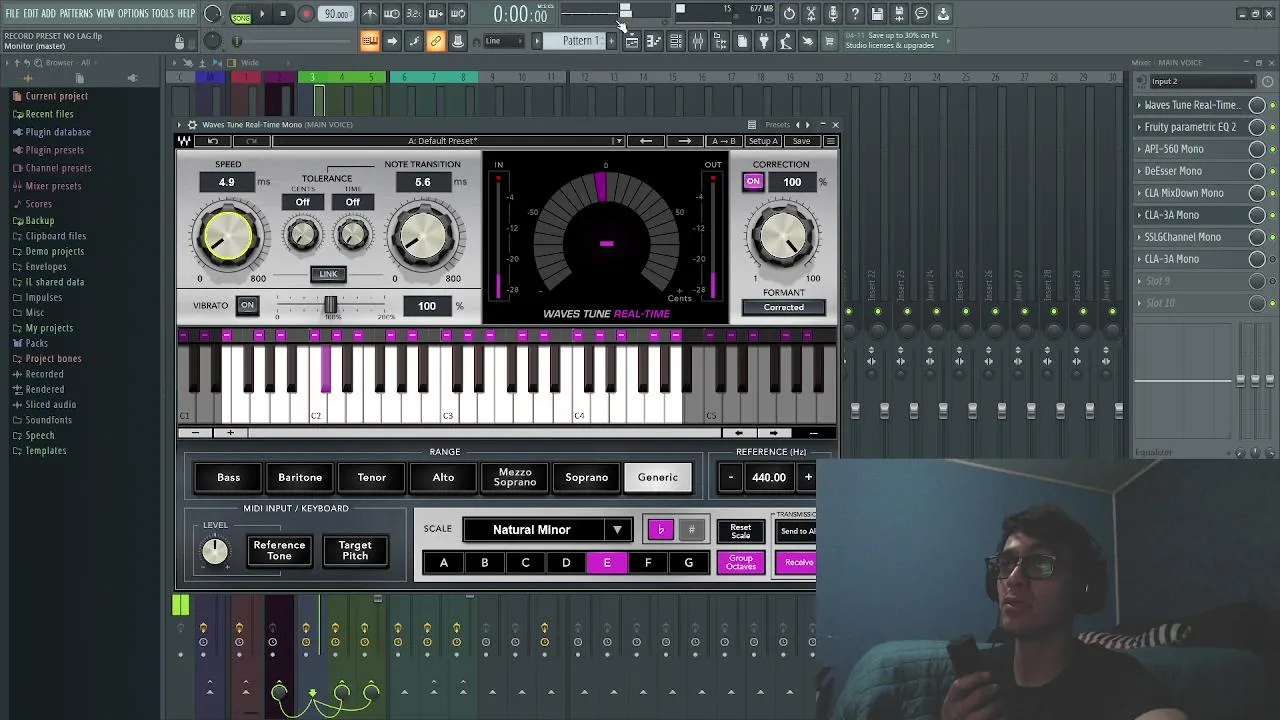This screenshot has height=720, width=1280.
Task: Click the help question mark icon
Action: (x=855, y=14)
